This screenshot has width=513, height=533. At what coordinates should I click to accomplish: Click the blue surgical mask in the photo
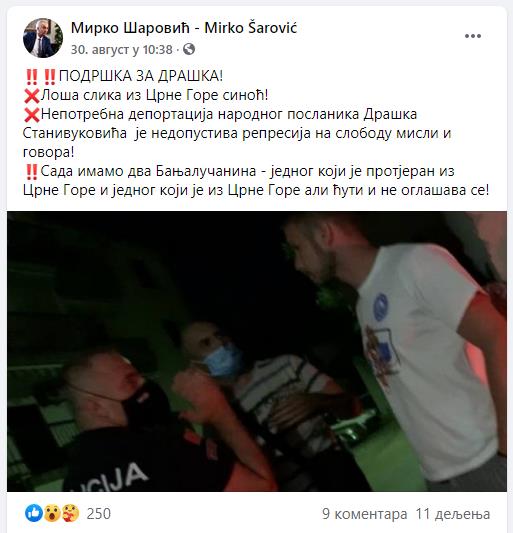(x=223, y=361)
